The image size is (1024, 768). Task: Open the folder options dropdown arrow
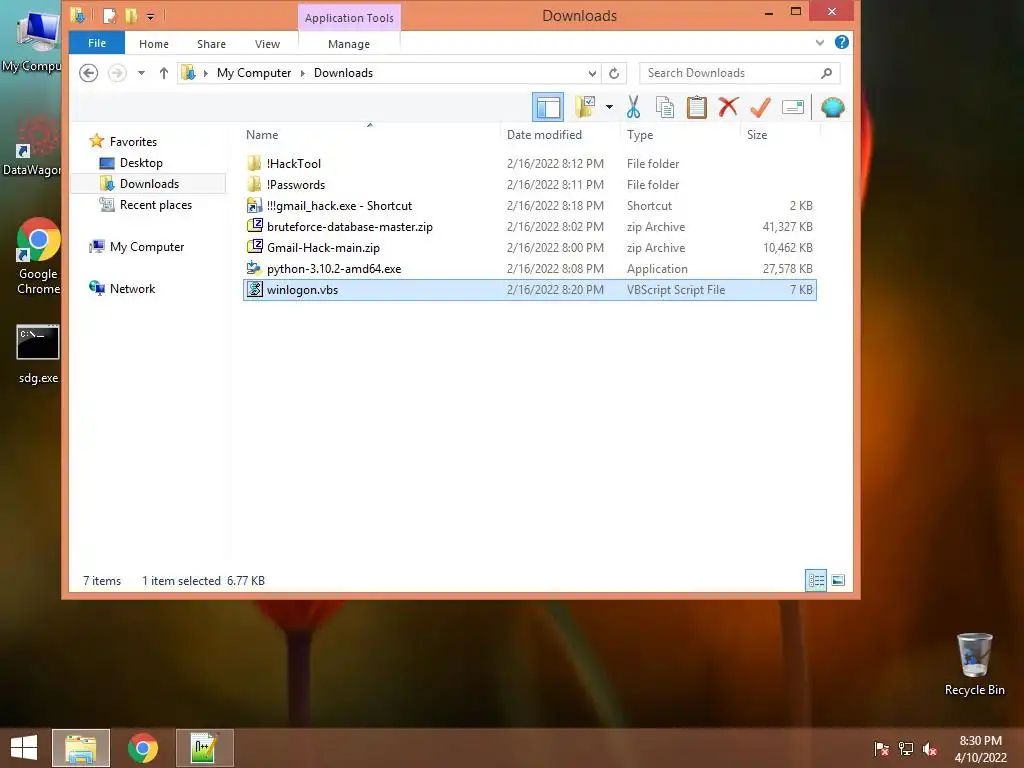click(x=609, y=106)
